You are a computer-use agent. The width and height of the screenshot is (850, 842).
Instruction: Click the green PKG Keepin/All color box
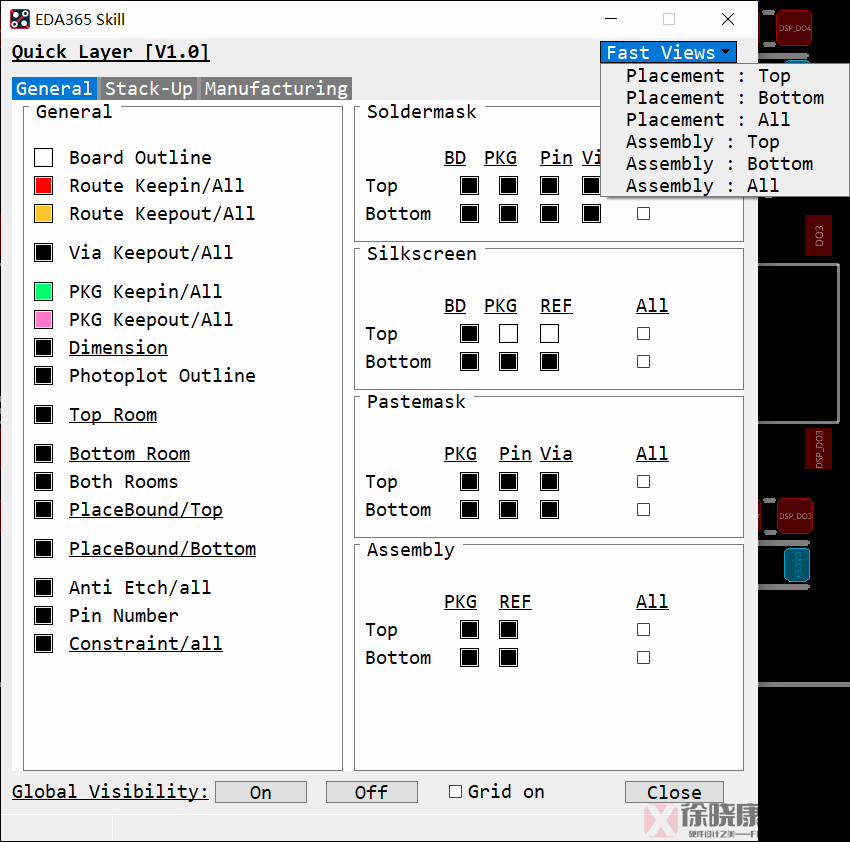point(43,292)
